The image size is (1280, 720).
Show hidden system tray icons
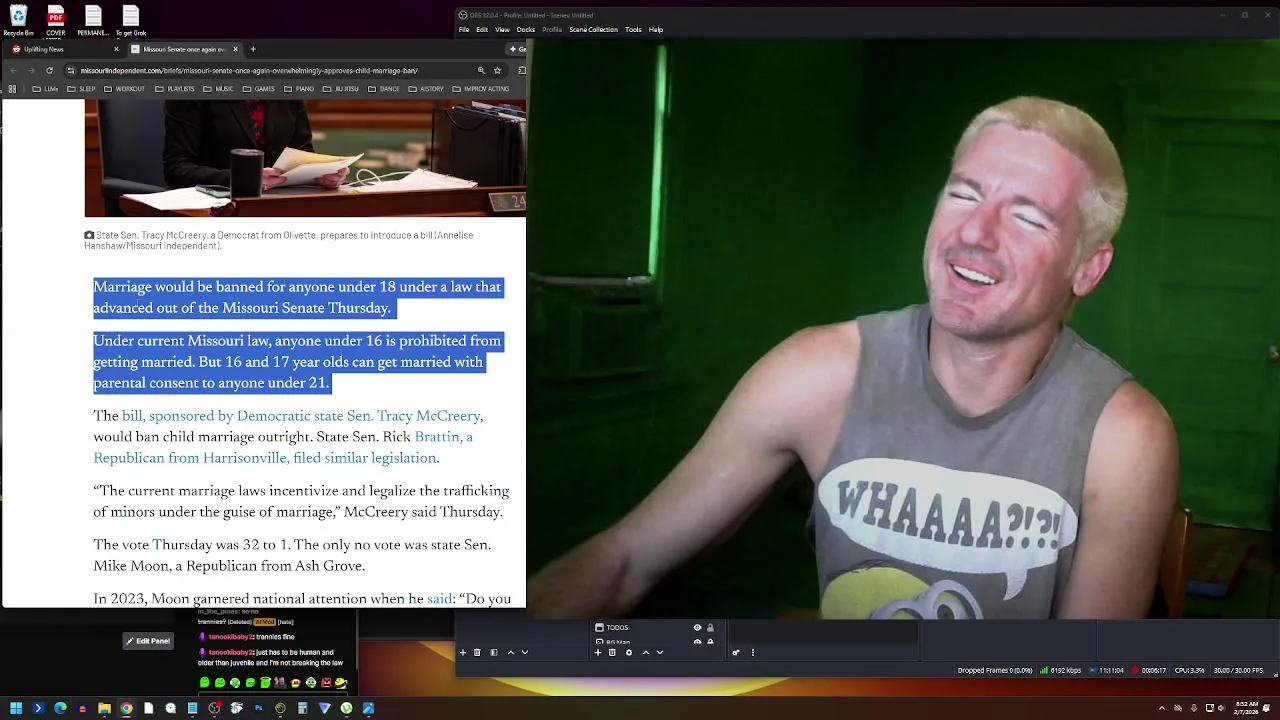(x=1162, y=708)
